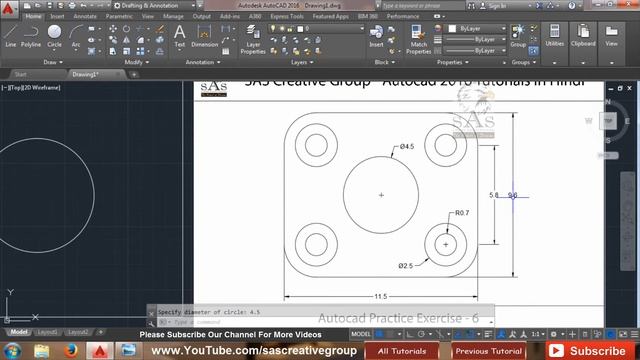640x360 pixels.
Task: Open the Insert ribbon tab
Action: tap(57, 16)
